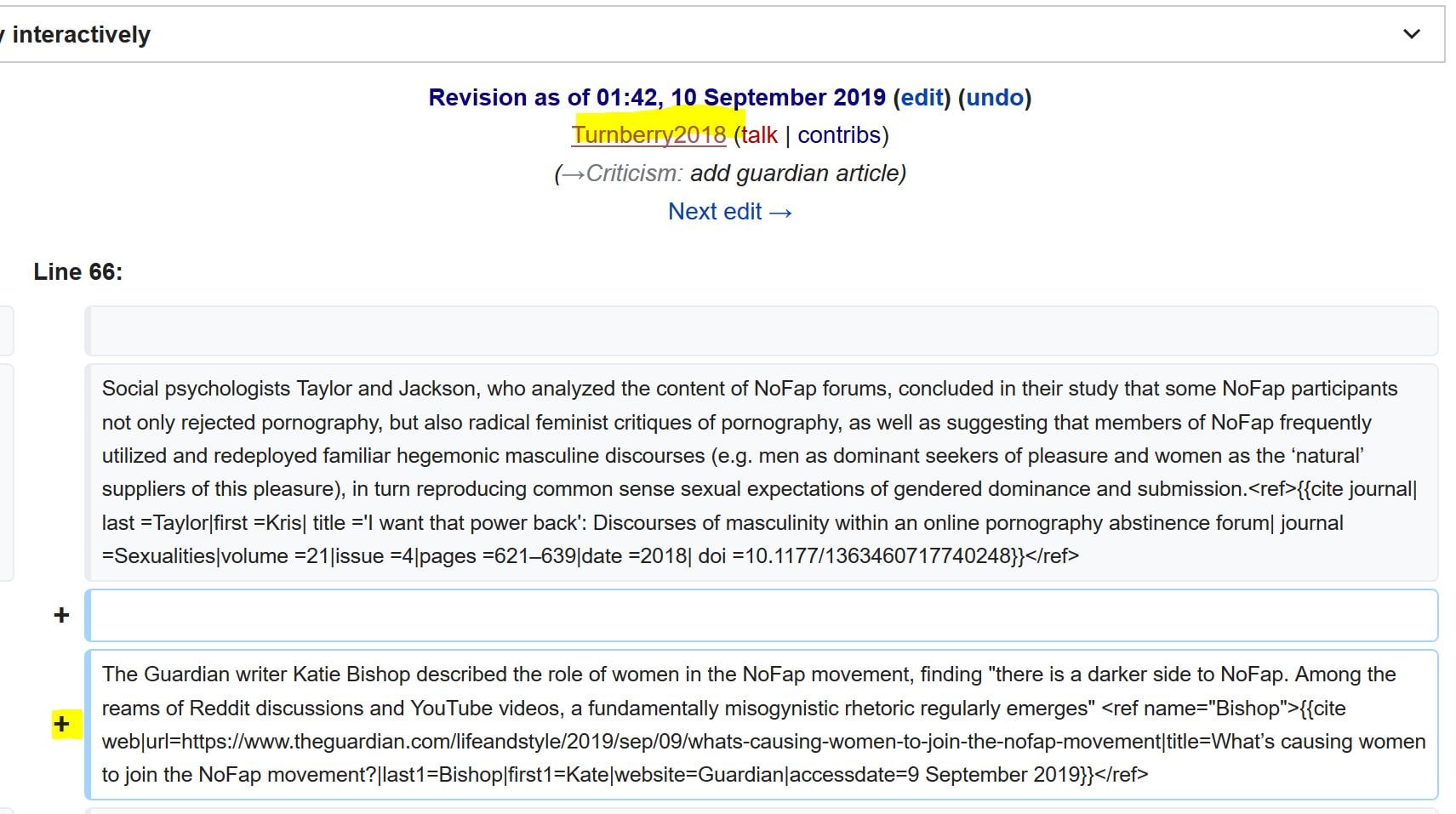The image size is (1456, 814).
Task: Click the 'add guardian article' edit summary text
Action: point(797,174)
